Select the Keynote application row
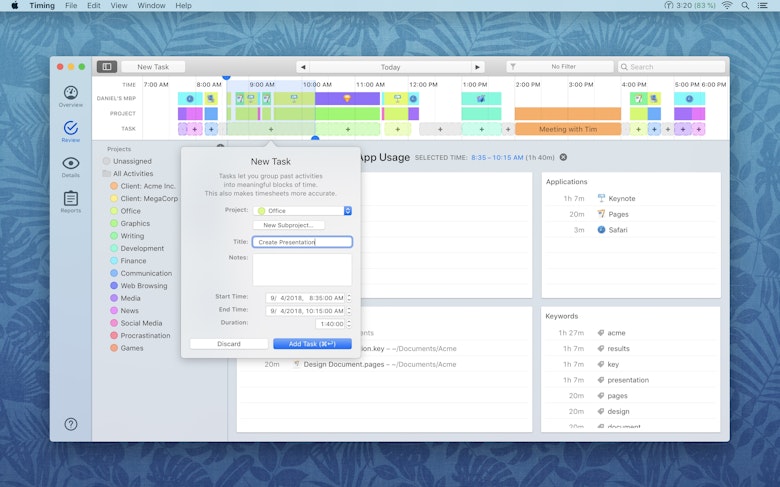Image resolution: width=780 pixels, height=487 pixels. 631,198
